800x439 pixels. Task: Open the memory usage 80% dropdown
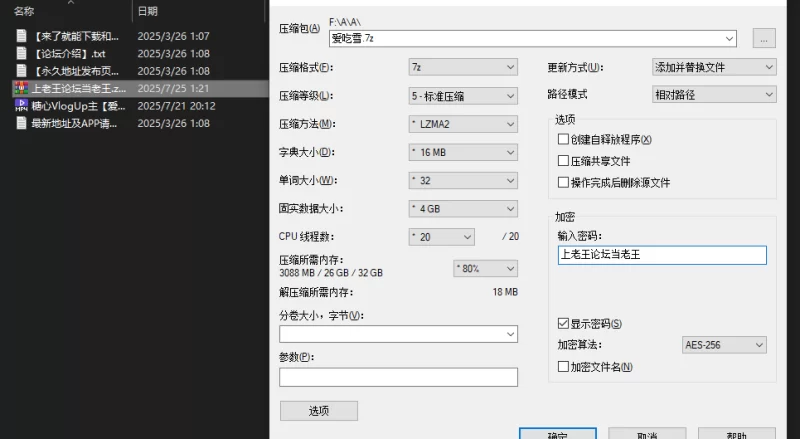pyautogui.click(x=486, y=269)
